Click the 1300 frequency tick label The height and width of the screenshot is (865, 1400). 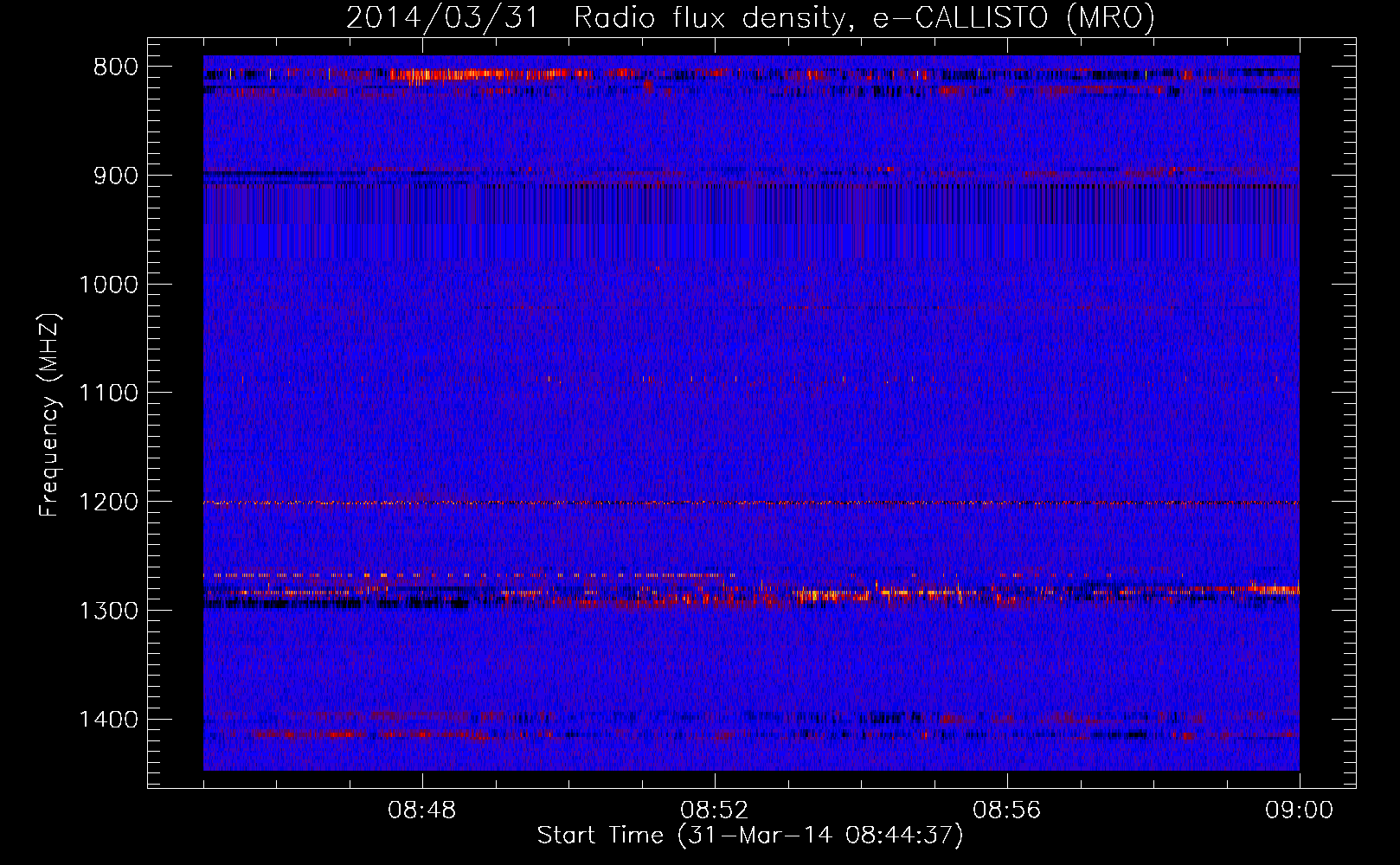pos(109,611)
